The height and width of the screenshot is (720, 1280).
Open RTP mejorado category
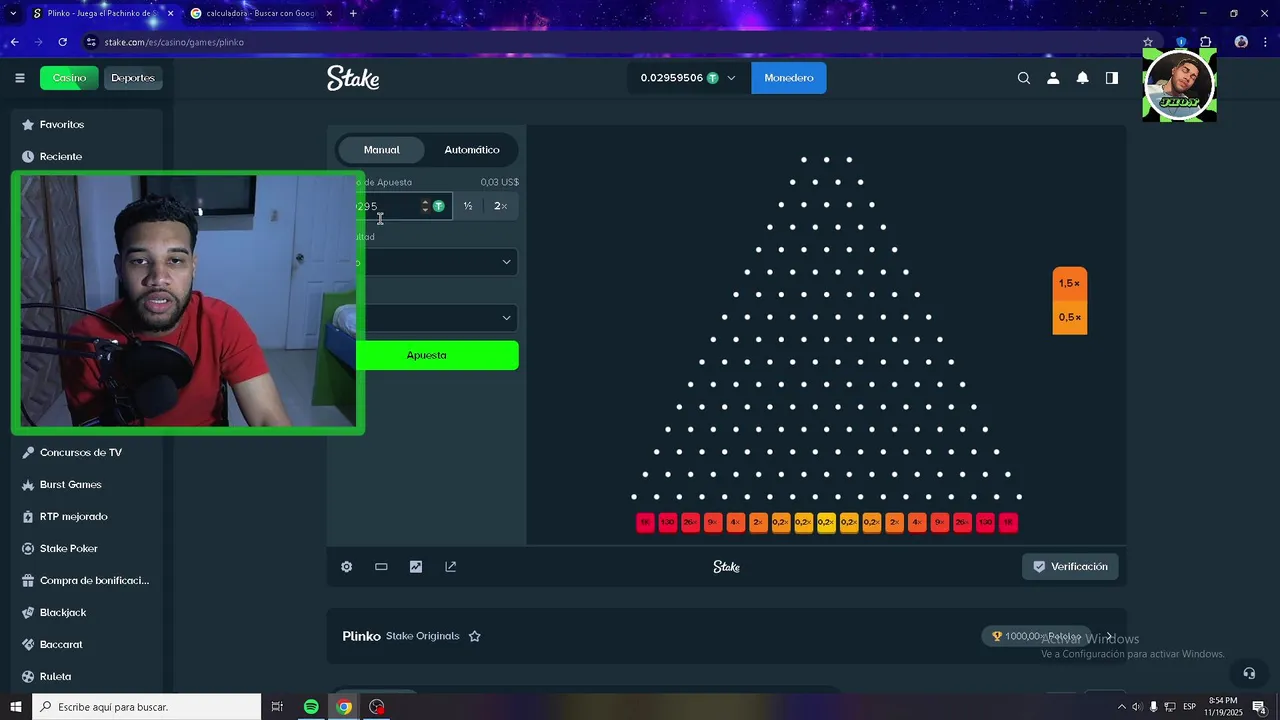coord(87,517)
